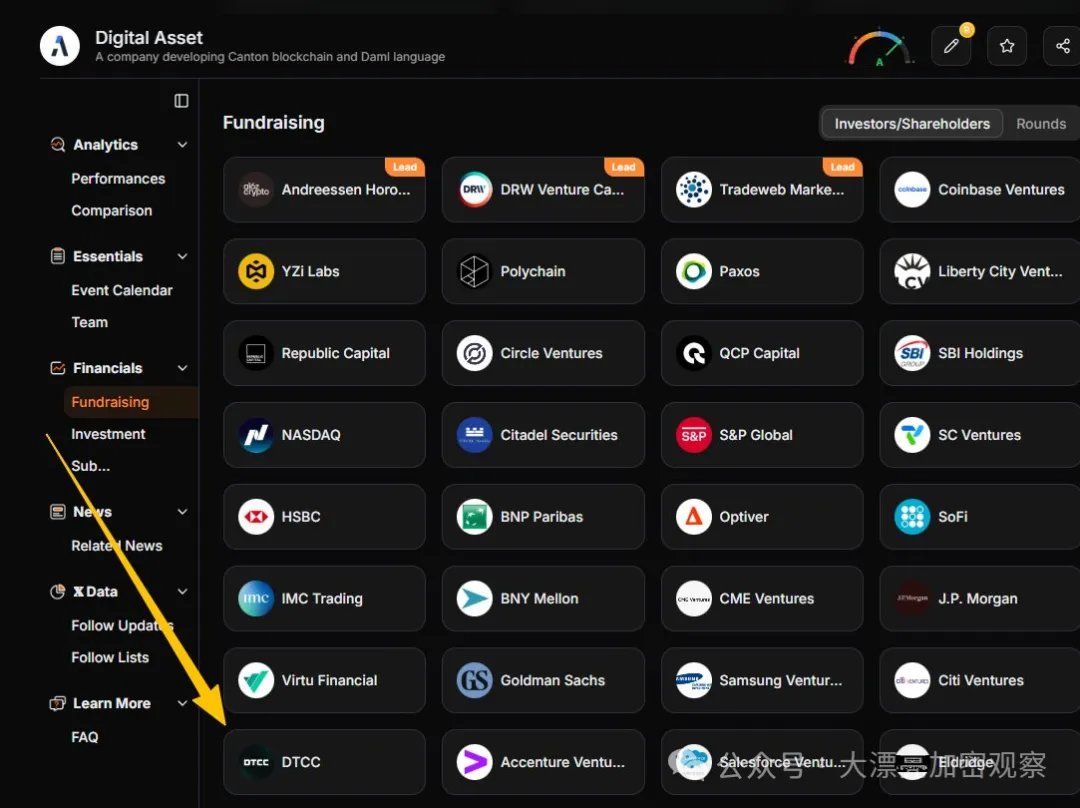Image resolution: width=1080 pixels, height=808 pixels.
Task: Click the HSBC logo icon
Action: click(x=256, y=517)
